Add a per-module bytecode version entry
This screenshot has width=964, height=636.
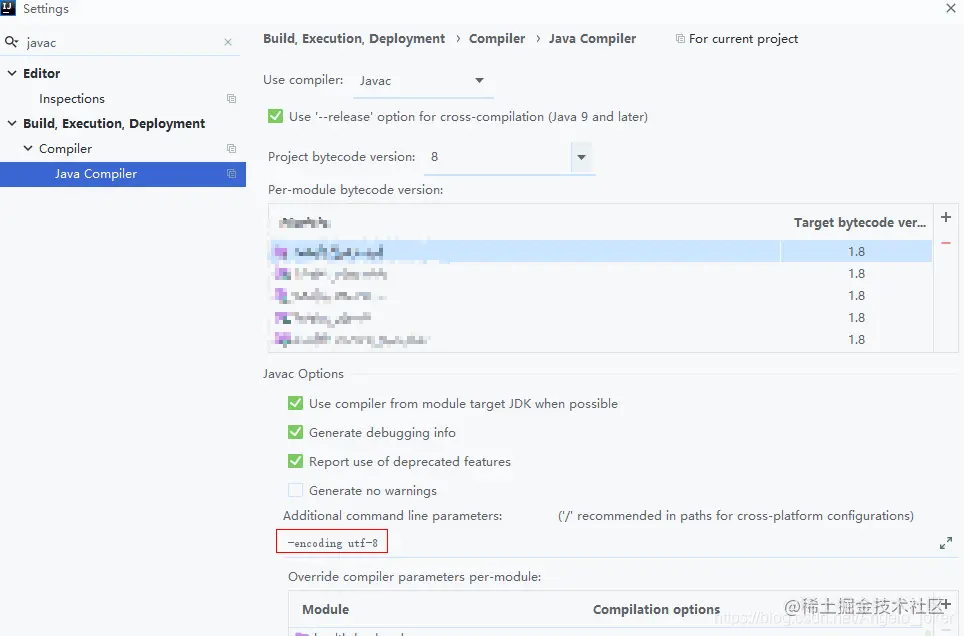946,217
